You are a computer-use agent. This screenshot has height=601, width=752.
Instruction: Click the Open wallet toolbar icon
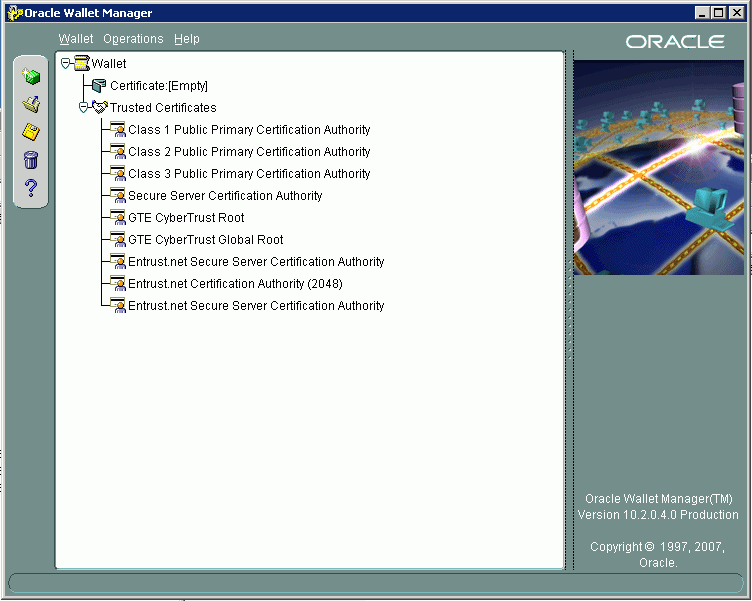31,104
